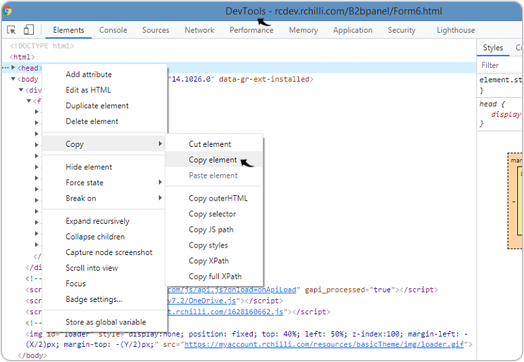Viewport: 524px width, 362px height.
Task: Choose Add attribute from context menu
Action: click(89, 74)
